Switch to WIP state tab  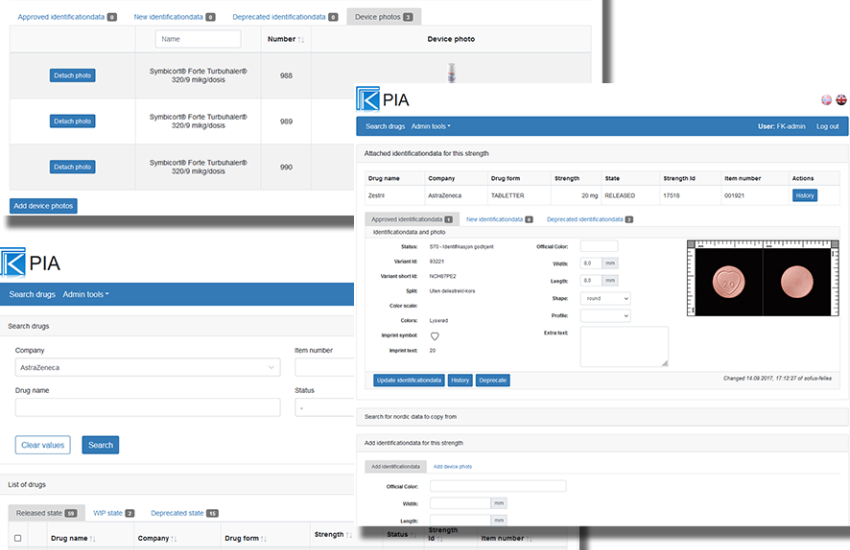click(114, 513)
